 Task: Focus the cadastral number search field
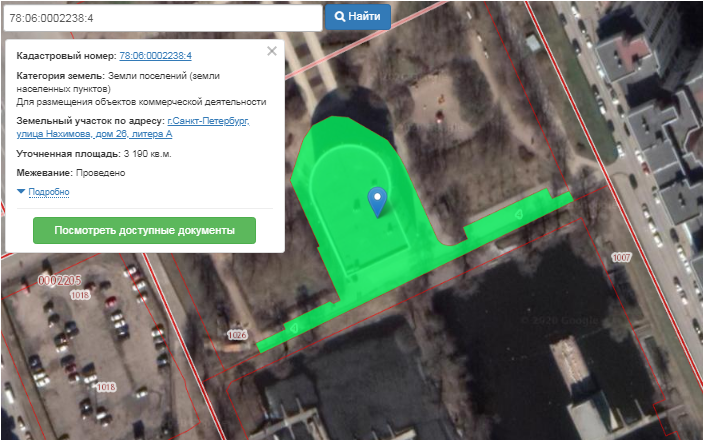[x=162, y=17]
